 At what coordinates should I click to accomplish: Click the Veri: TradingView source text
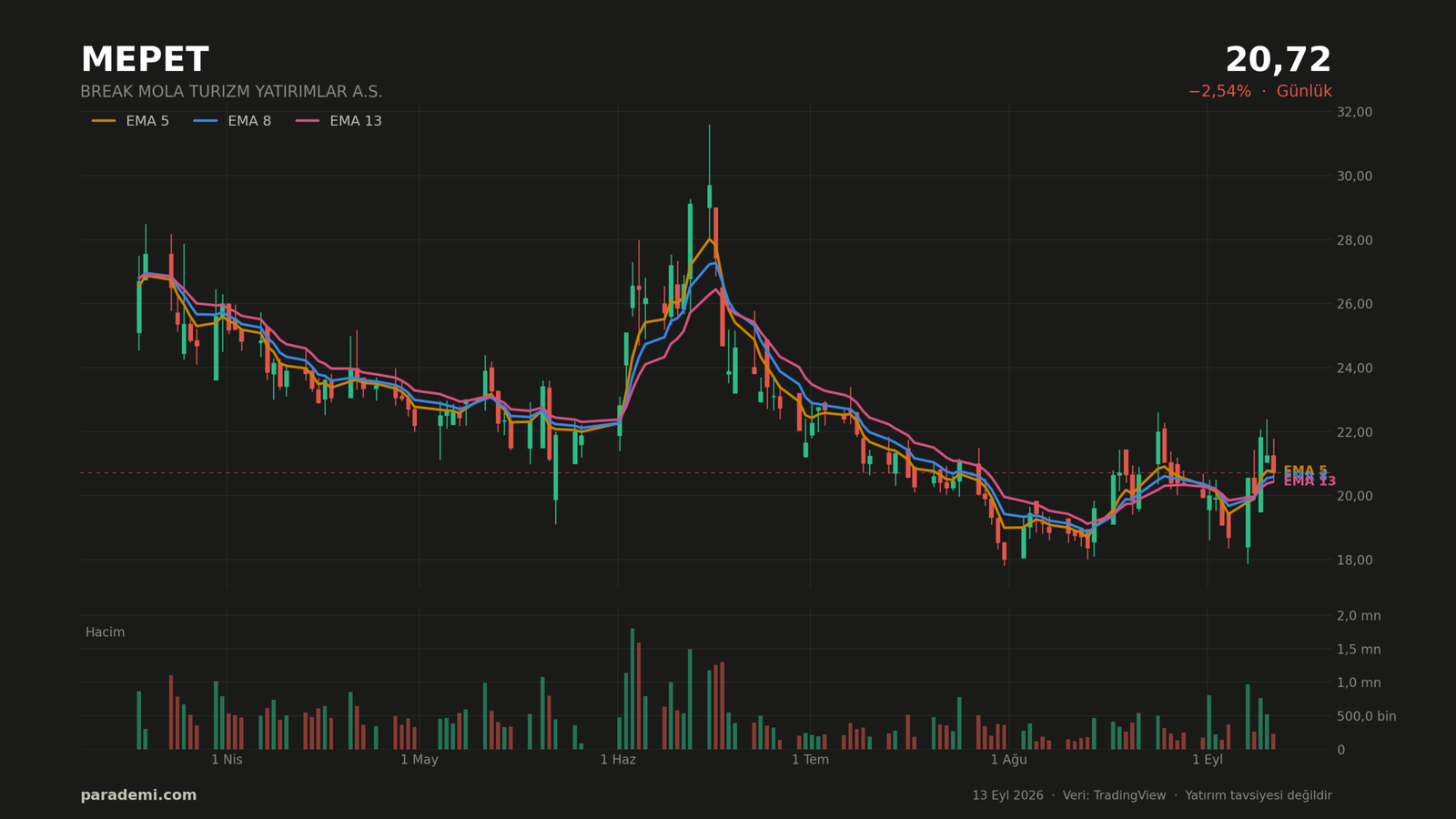tap(1114, 795)
